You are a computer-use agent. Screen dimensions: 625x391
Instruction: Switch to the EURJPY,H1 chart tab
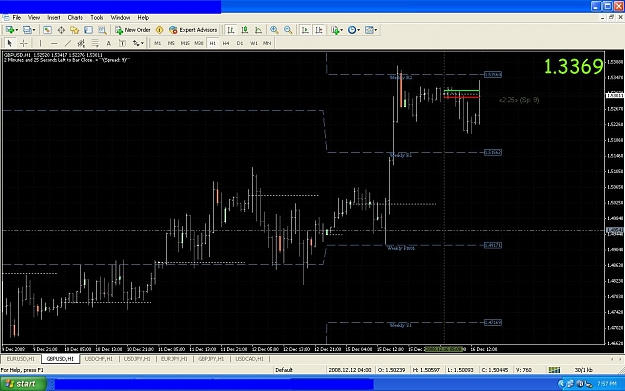[x=174, y=359]
